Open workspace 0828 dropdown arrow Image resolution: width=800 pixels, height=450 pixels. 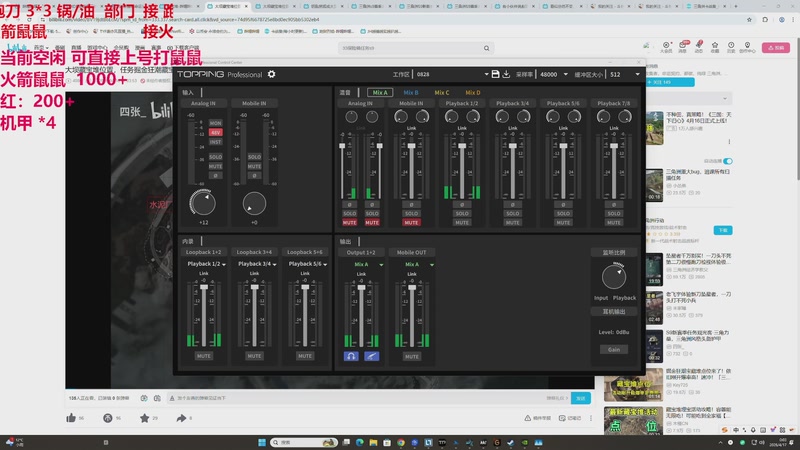click(x=486, y=74)
